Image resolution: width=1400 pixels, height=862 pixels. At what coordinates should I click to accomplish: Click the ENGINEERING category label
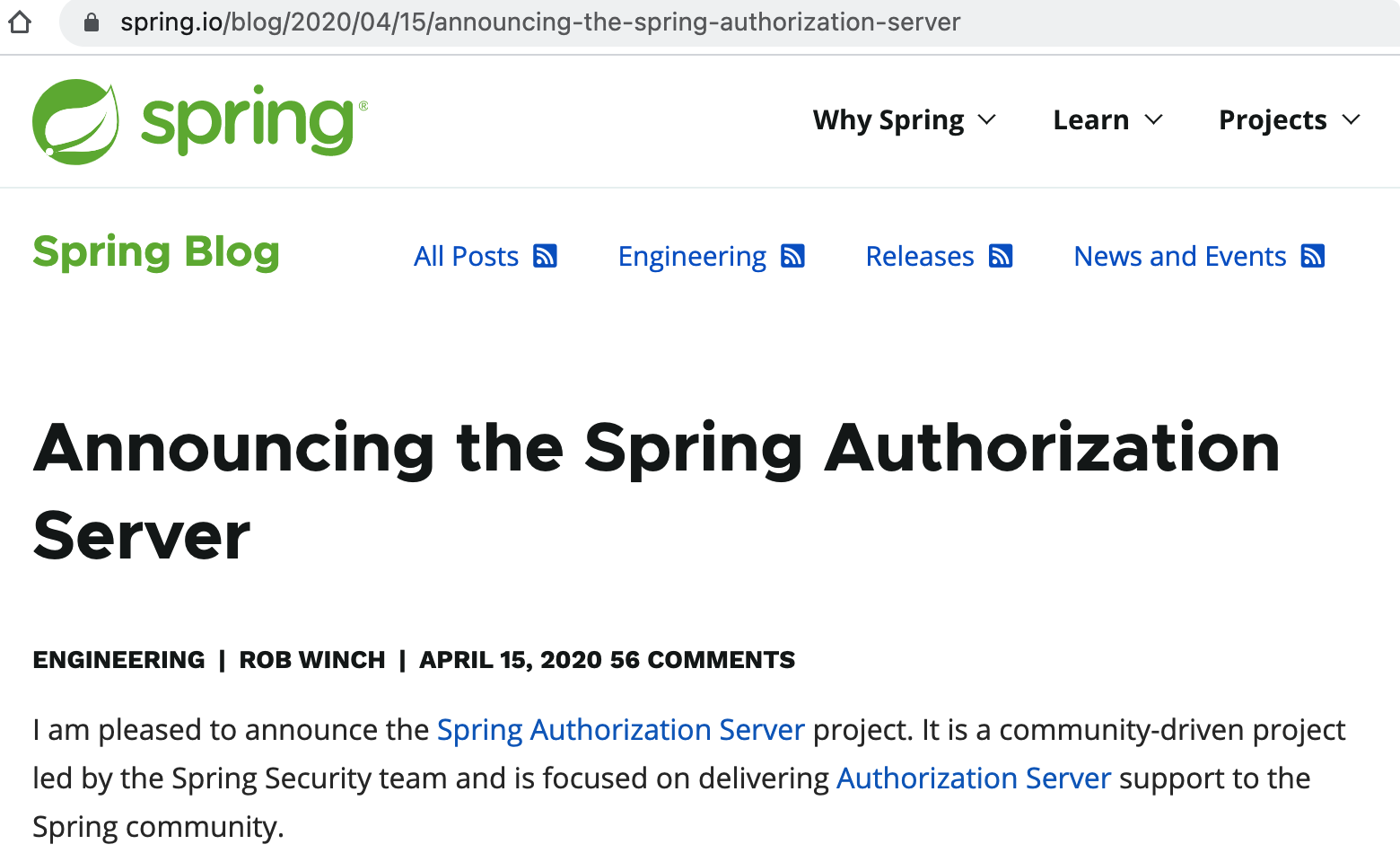(x=118, y=660)
